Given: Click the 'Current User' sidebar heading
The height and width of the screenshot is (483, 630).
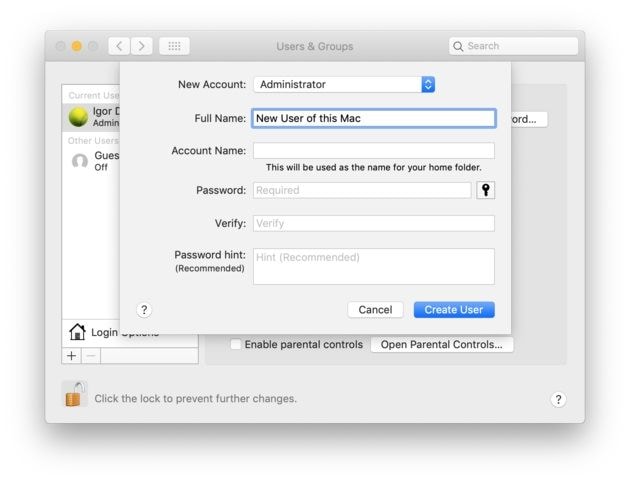Looking at the screenshot, I should pos(94,95).
